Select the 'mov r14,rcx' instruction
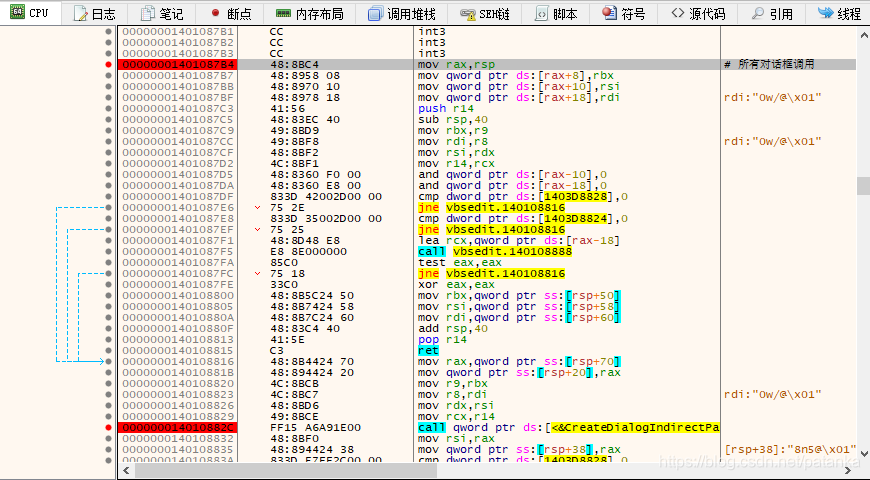870x480 pixels. [x=456, y=163]
